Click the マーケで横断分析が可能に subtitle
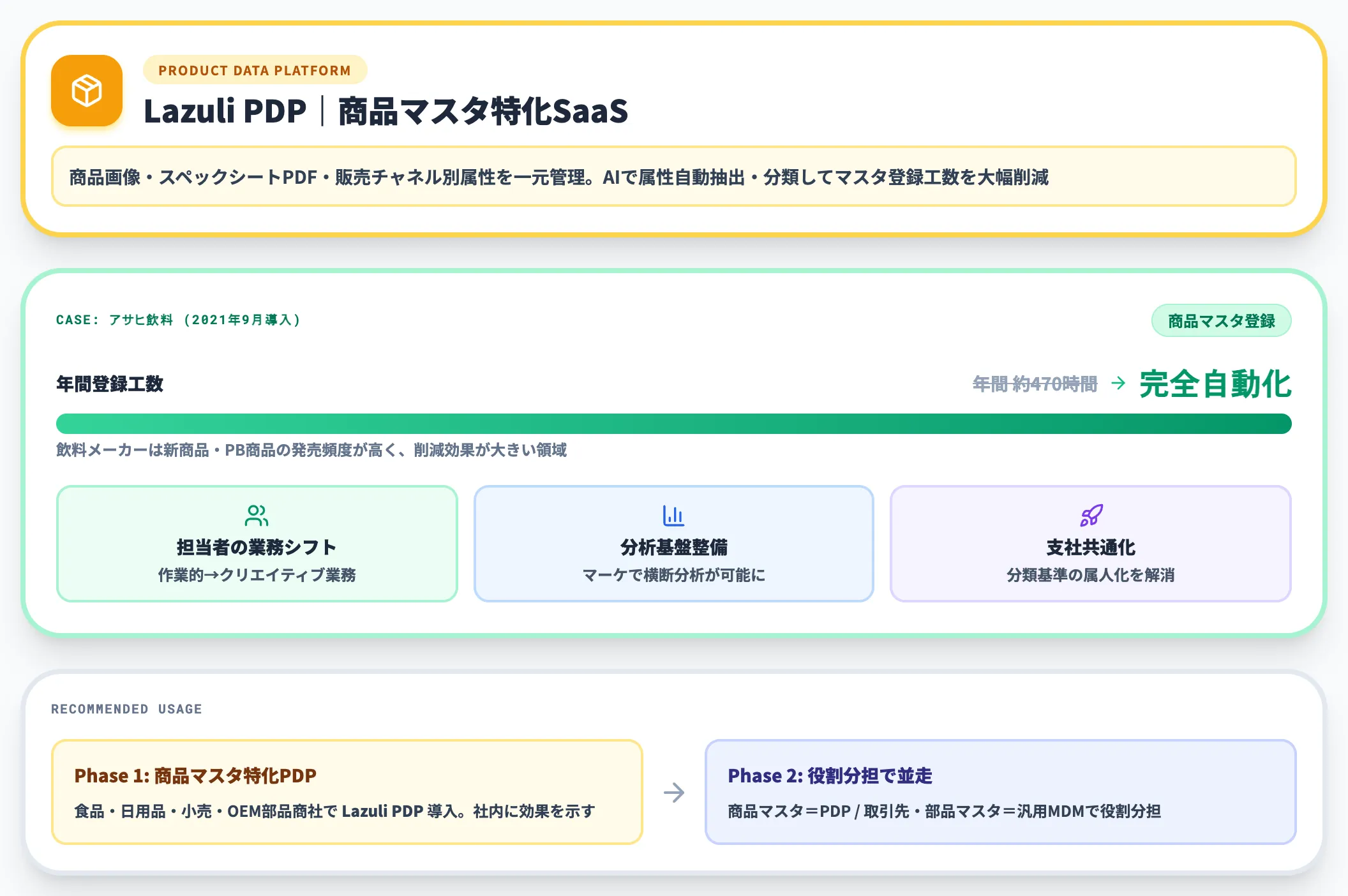This screenshot has width=1348, height=896. click(x=673, y=575)
